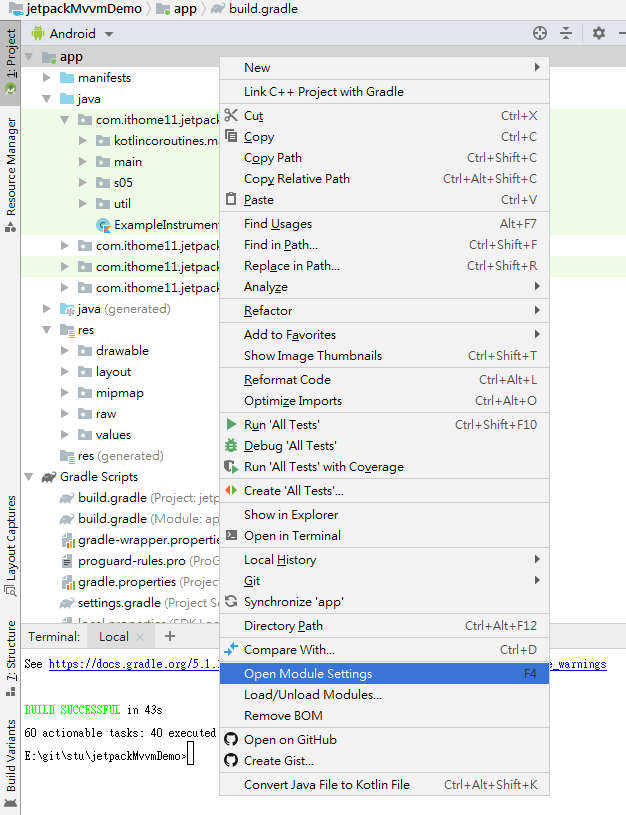Viewport: 626px width, 815px height.
Task: Collapse the java folder
Action: coord(47,99)
